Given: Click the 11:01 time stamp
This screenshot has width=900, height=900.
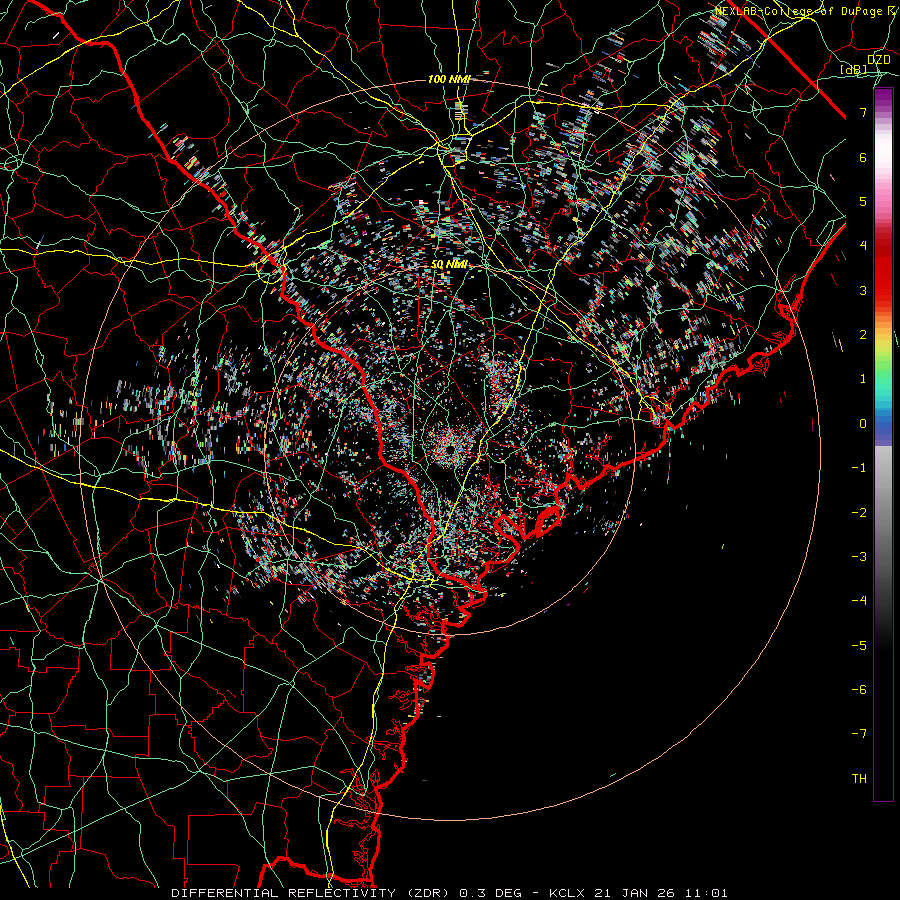Looking at the screenshot, I should [704, 893].
